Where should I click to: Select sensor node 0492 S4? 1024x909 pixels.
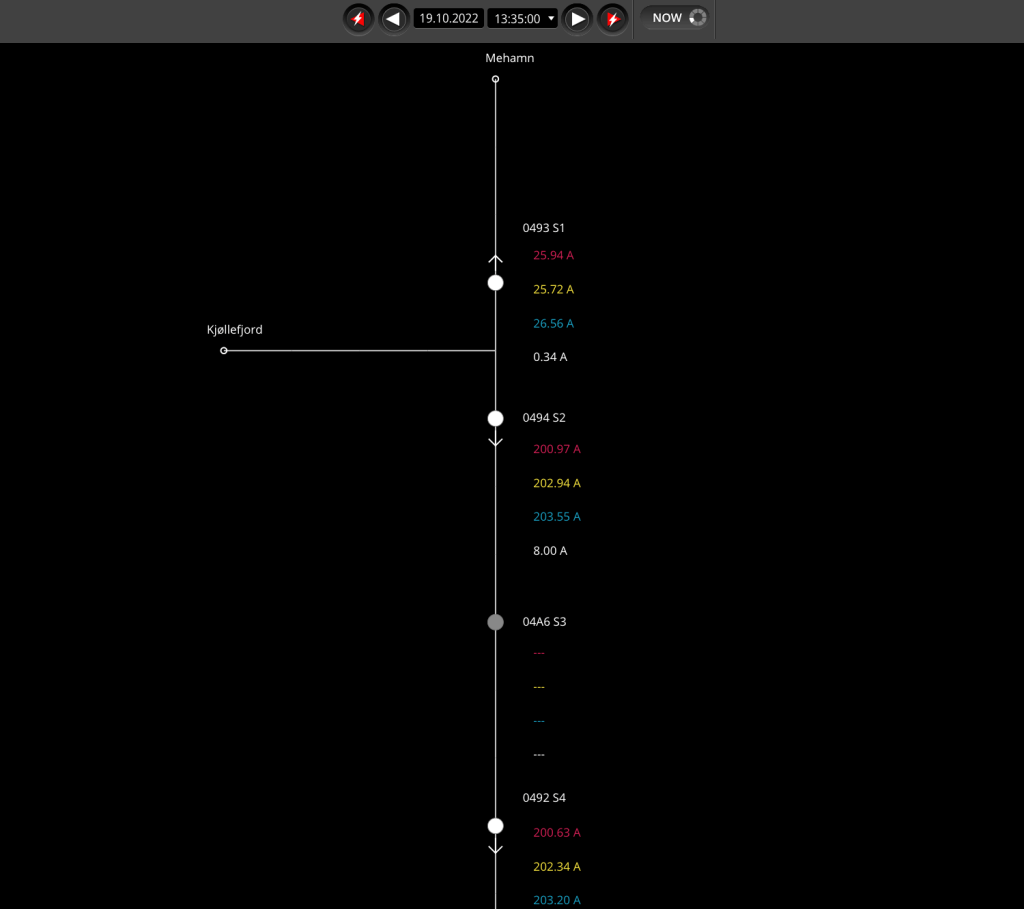click(x=495, y=826)
